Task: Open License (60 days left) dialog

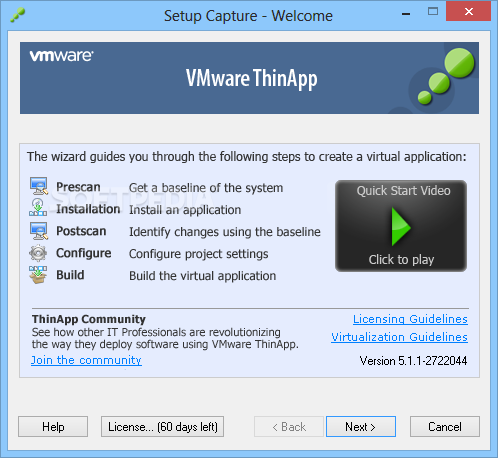Action: coord(162,426)
